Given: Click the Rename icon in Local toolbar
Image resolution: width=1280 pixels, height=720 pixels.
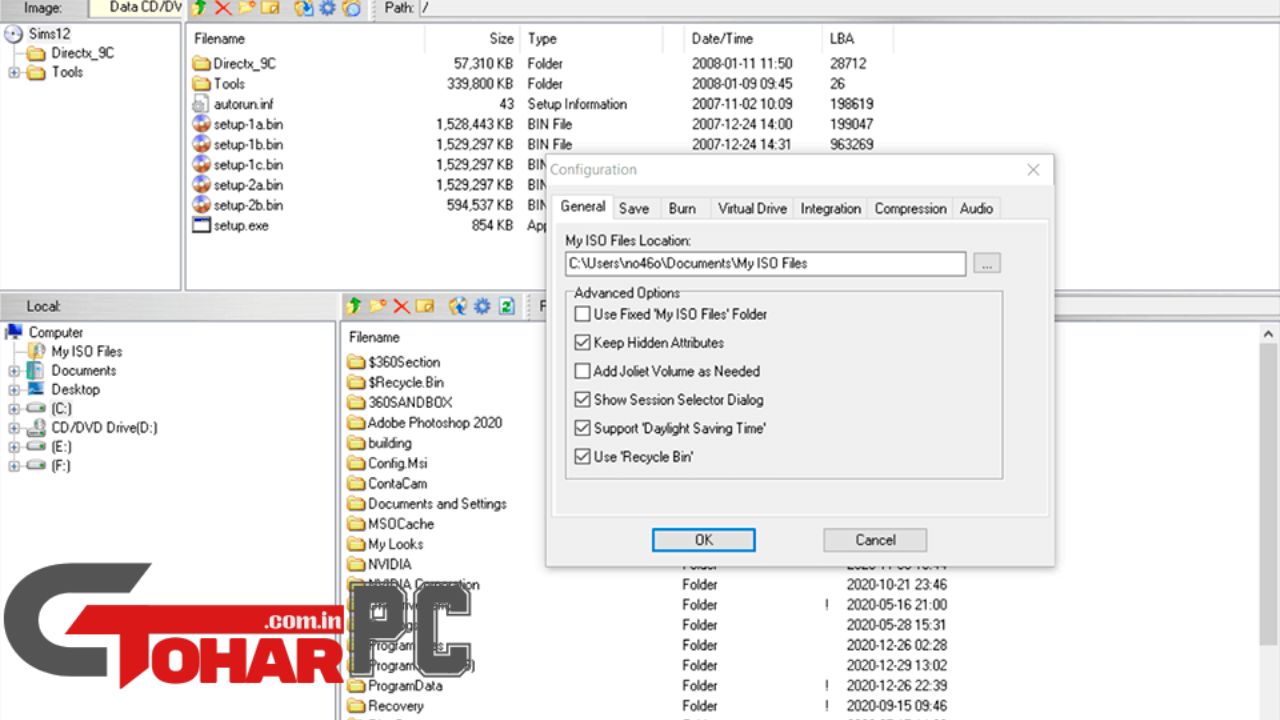Looking at the screenshot, I should pyautogui.click(x=425, y=306).
